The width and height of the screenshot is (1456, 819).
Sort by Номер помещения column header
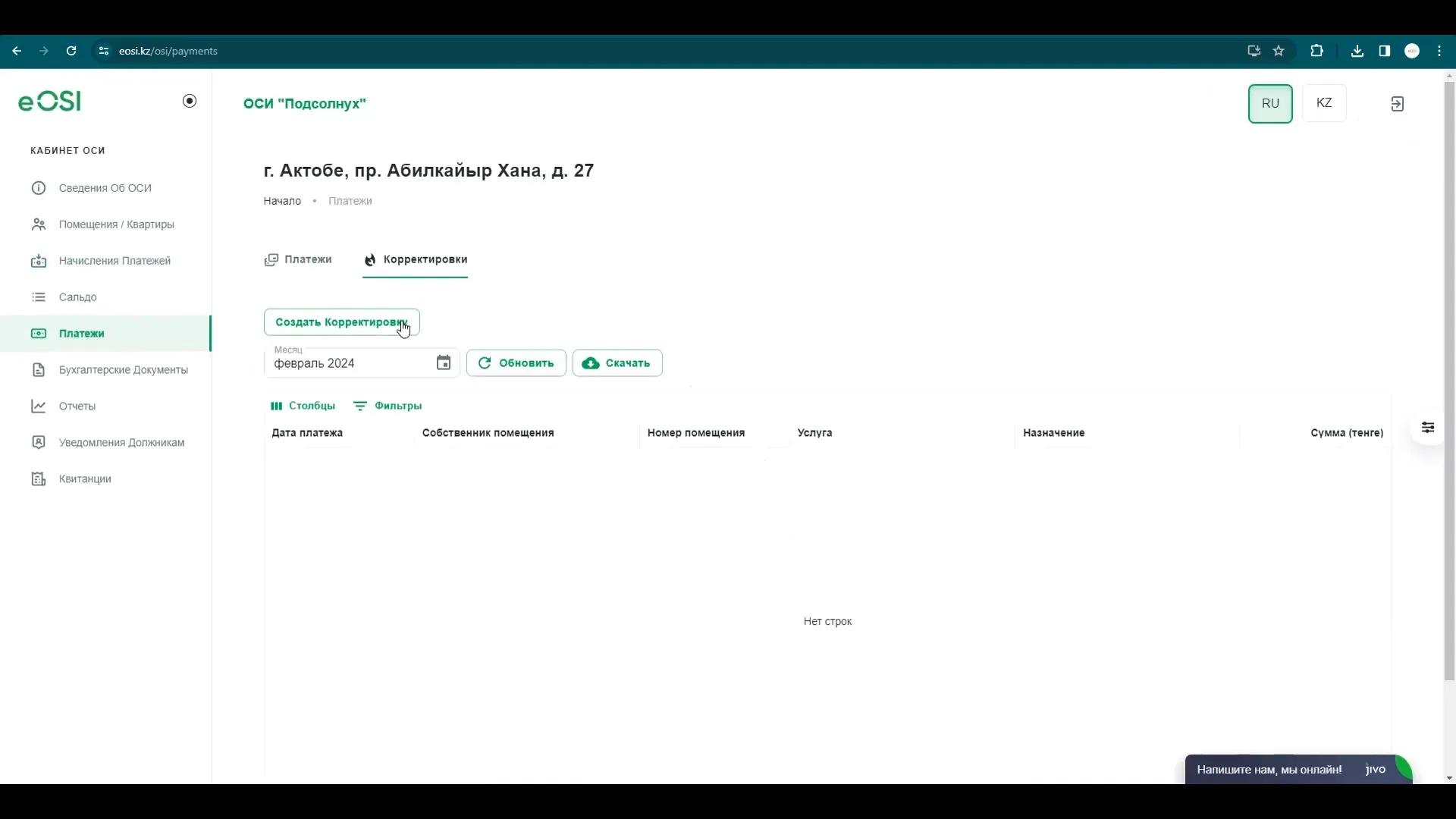click(696, 433)
